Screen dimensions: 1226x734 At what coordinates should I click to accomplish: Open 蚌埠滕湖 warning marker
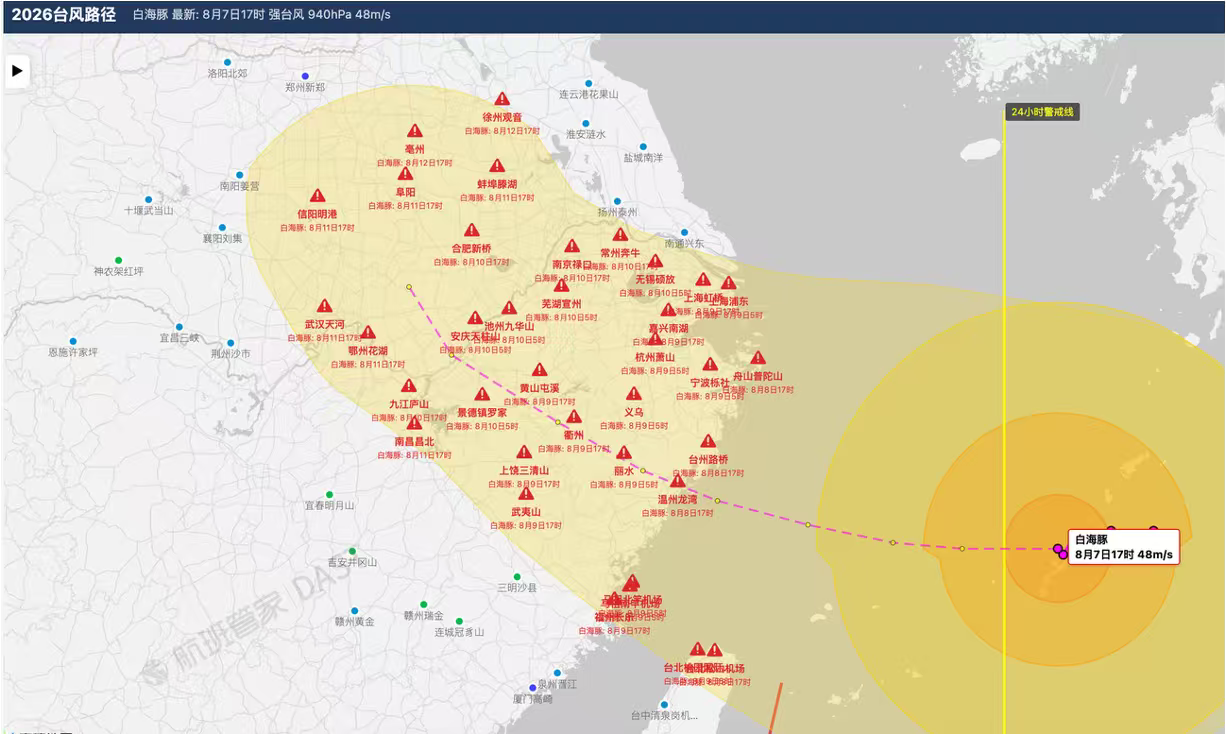pos(497,166)
